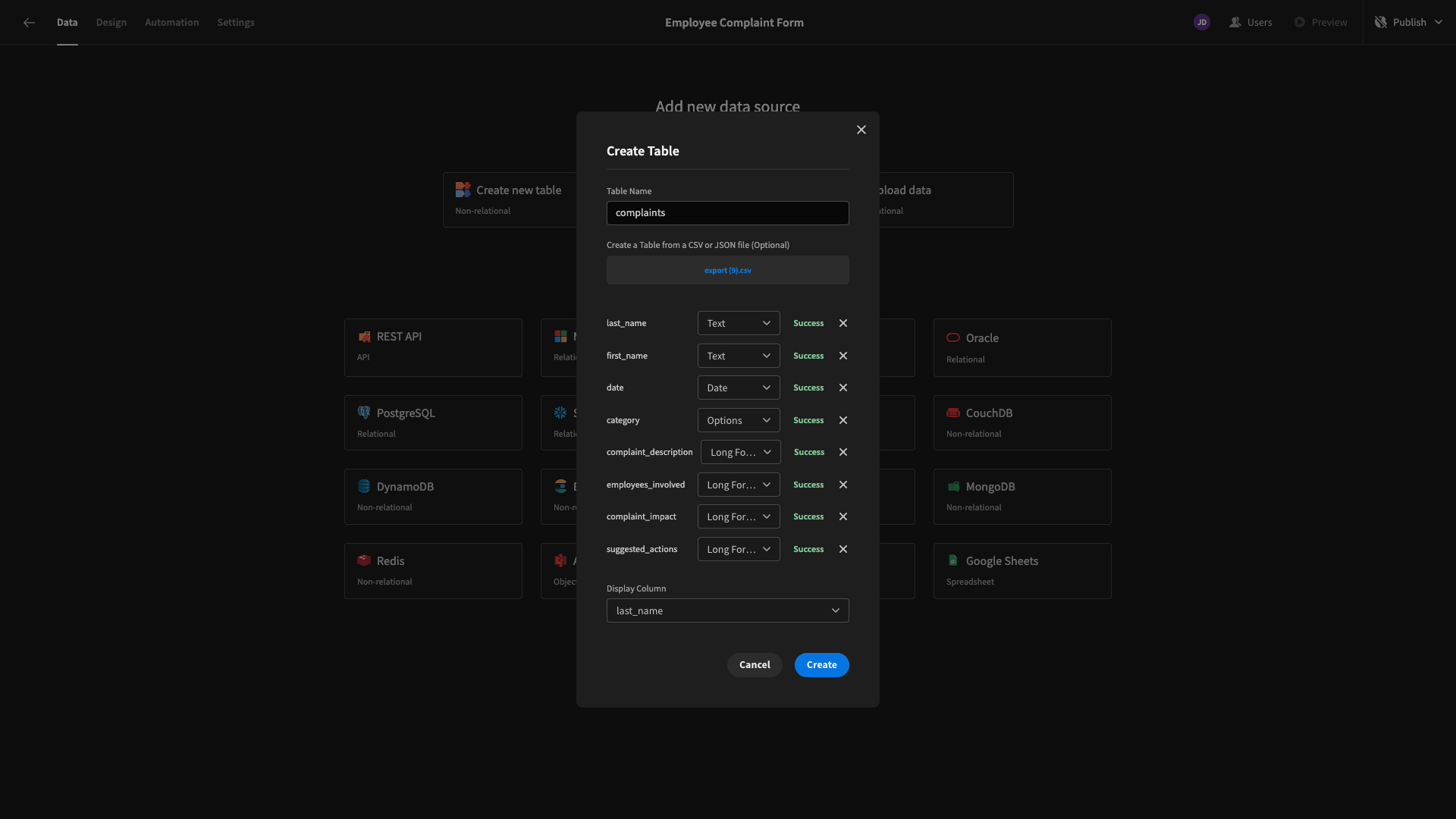Remove the last_name column
Screen dimensions: 1456x819
843,323
